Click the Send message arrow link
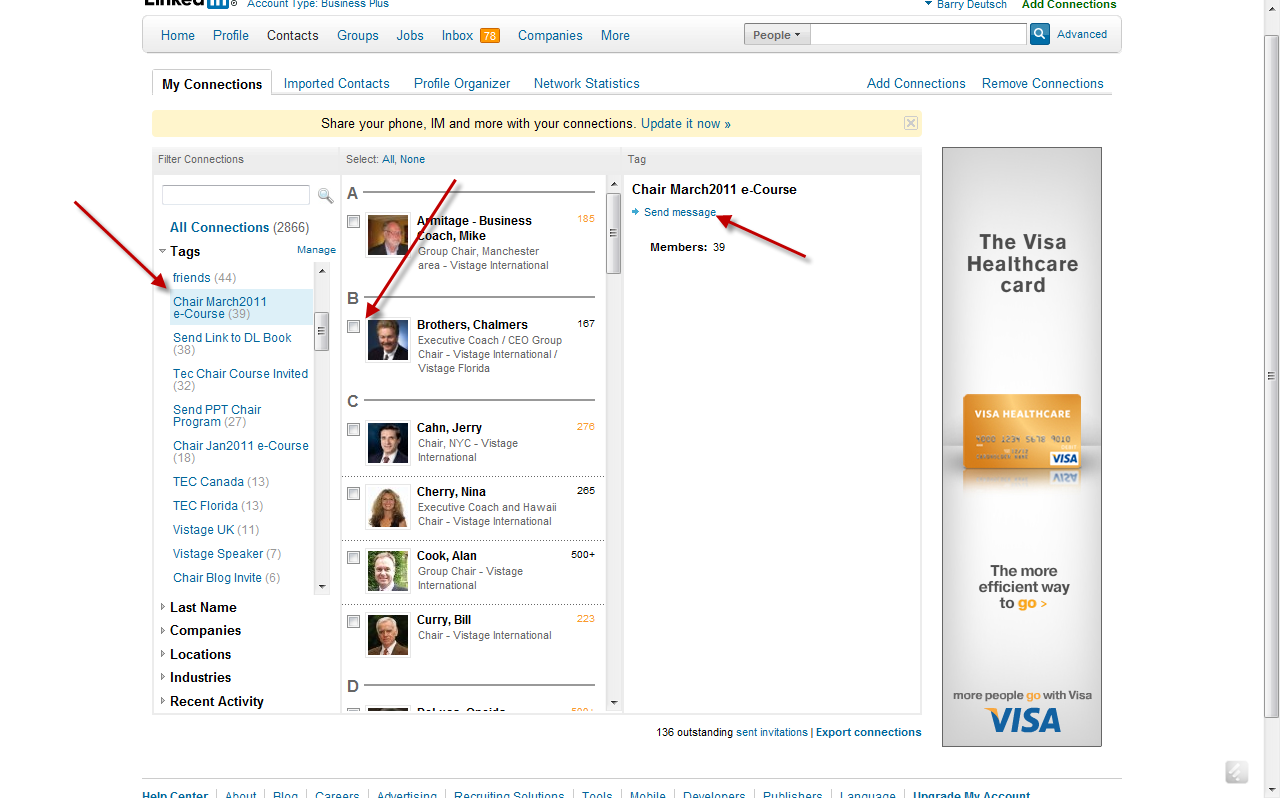Image resolution: width=1280 pixels, height=798 pixels. [679, 212]
